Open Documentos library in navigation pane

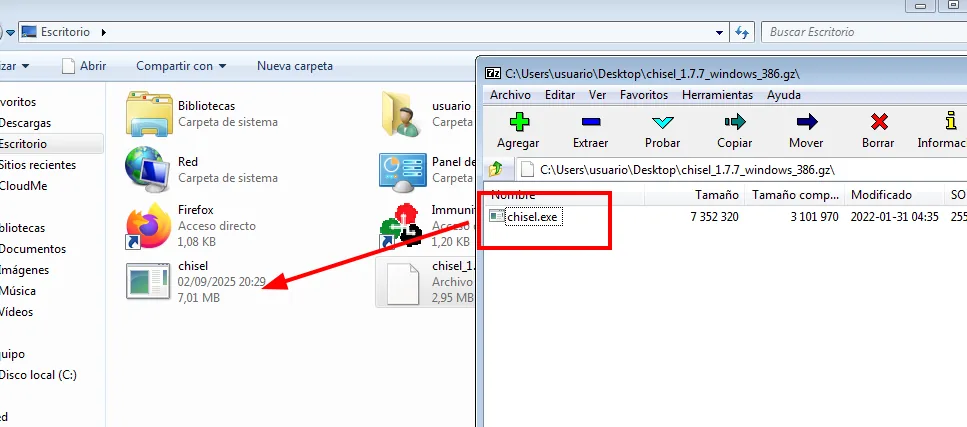coord(33,249)
